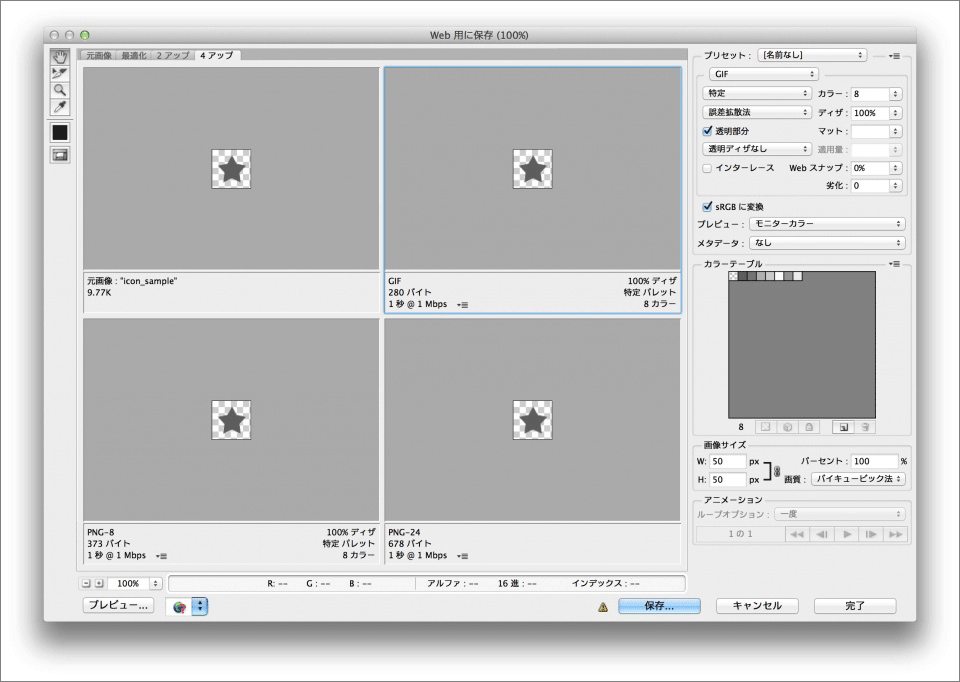Open the 画質 dropdown showing バイキュービック法
Viewport: 960px width, 682px height.
pyautogui.click(x=858, y=479)
